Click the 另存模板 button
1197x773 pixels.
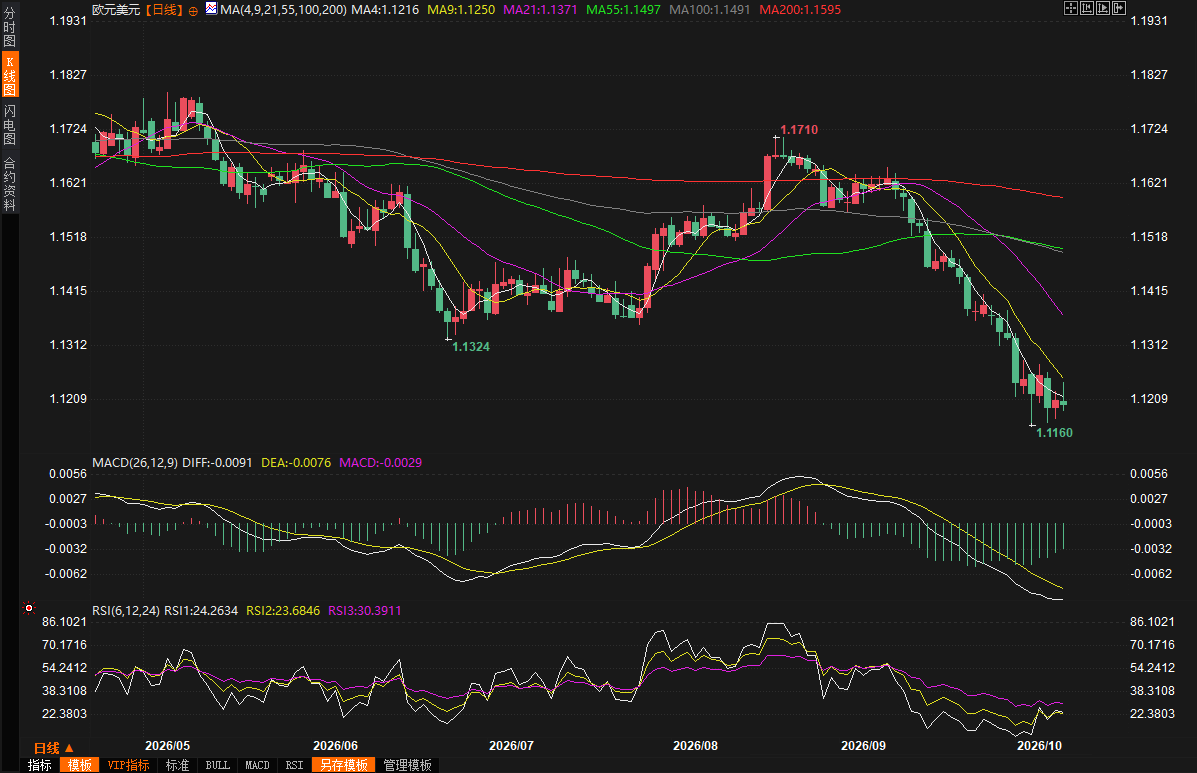click(344, 765)
